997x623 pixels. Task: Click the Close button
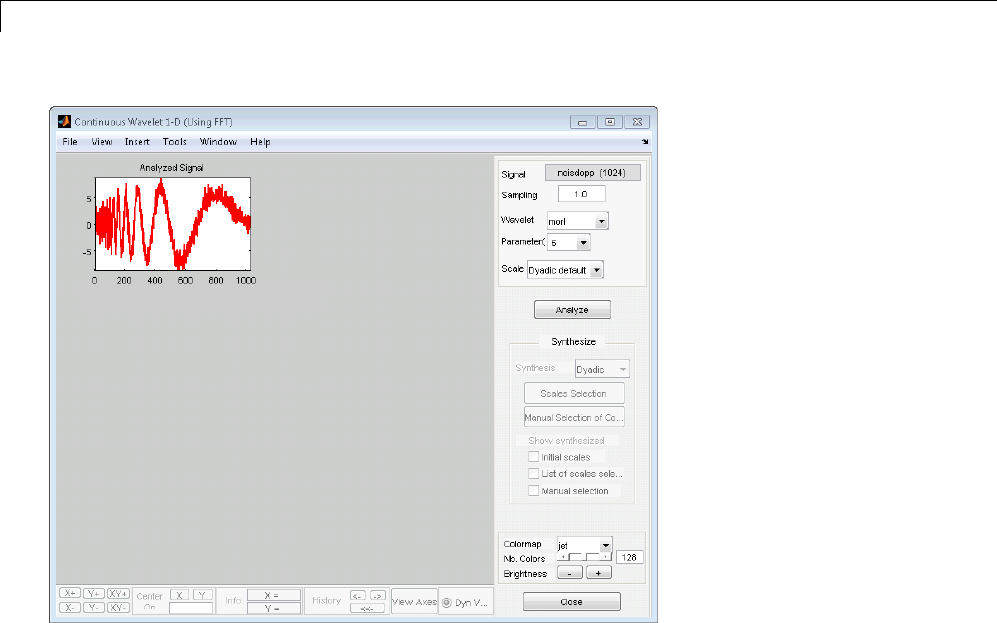coord(572,601)
